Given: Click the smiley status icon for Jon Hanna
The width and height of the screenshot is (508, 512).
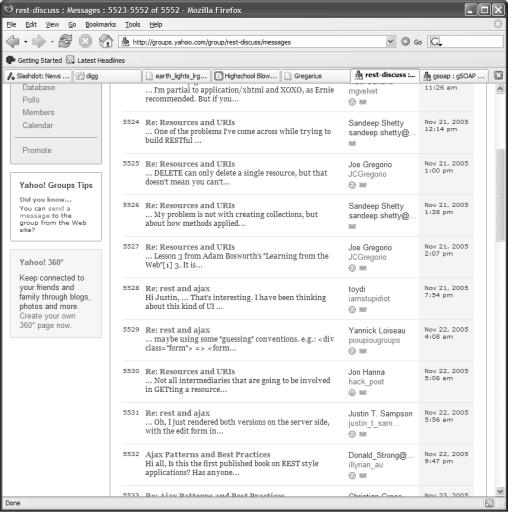Looking at the screenshot, I should point(352,393).
